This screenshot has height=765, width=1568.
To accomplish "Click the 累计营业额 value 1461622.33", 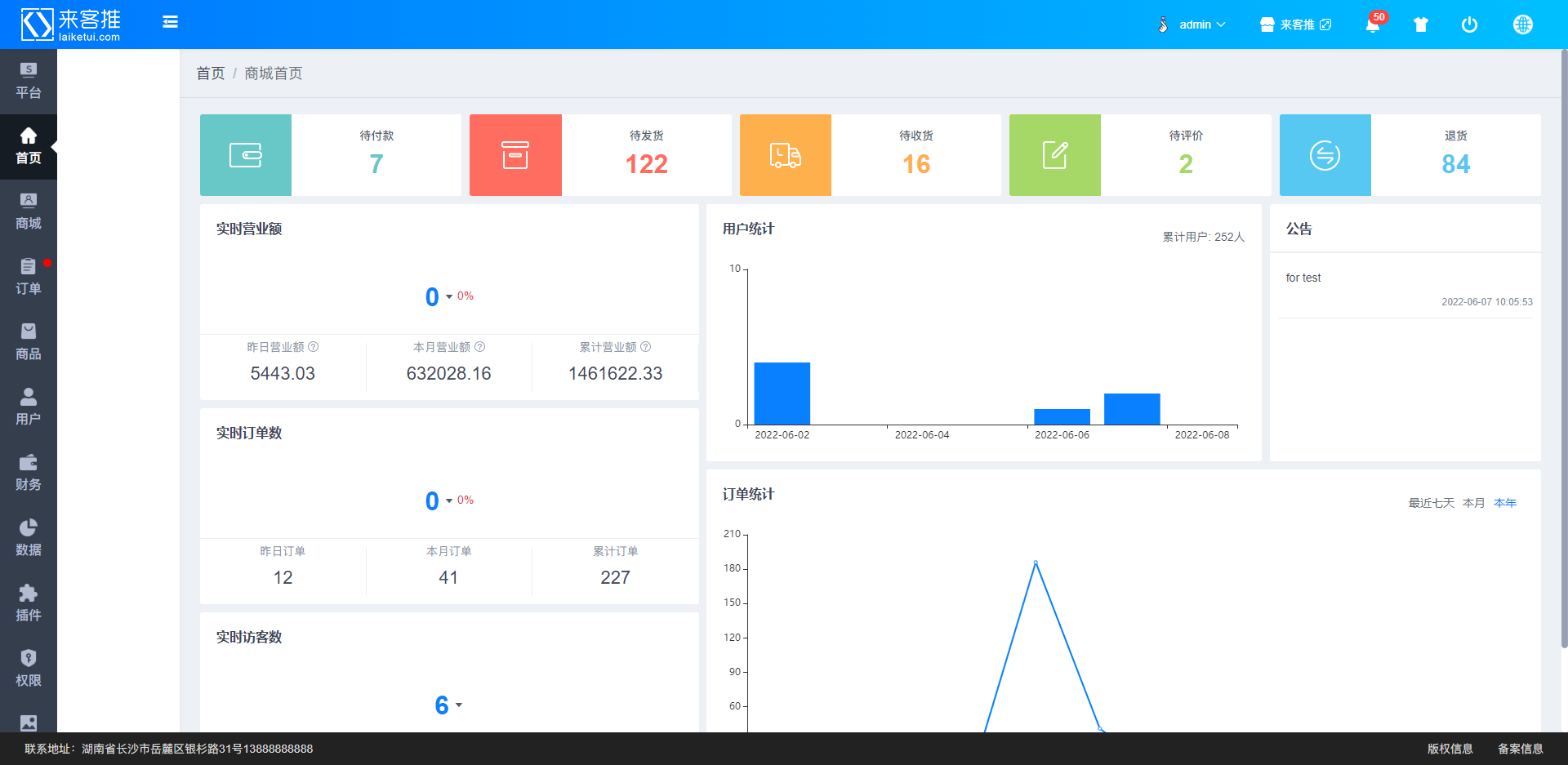I will coord(616,373).
